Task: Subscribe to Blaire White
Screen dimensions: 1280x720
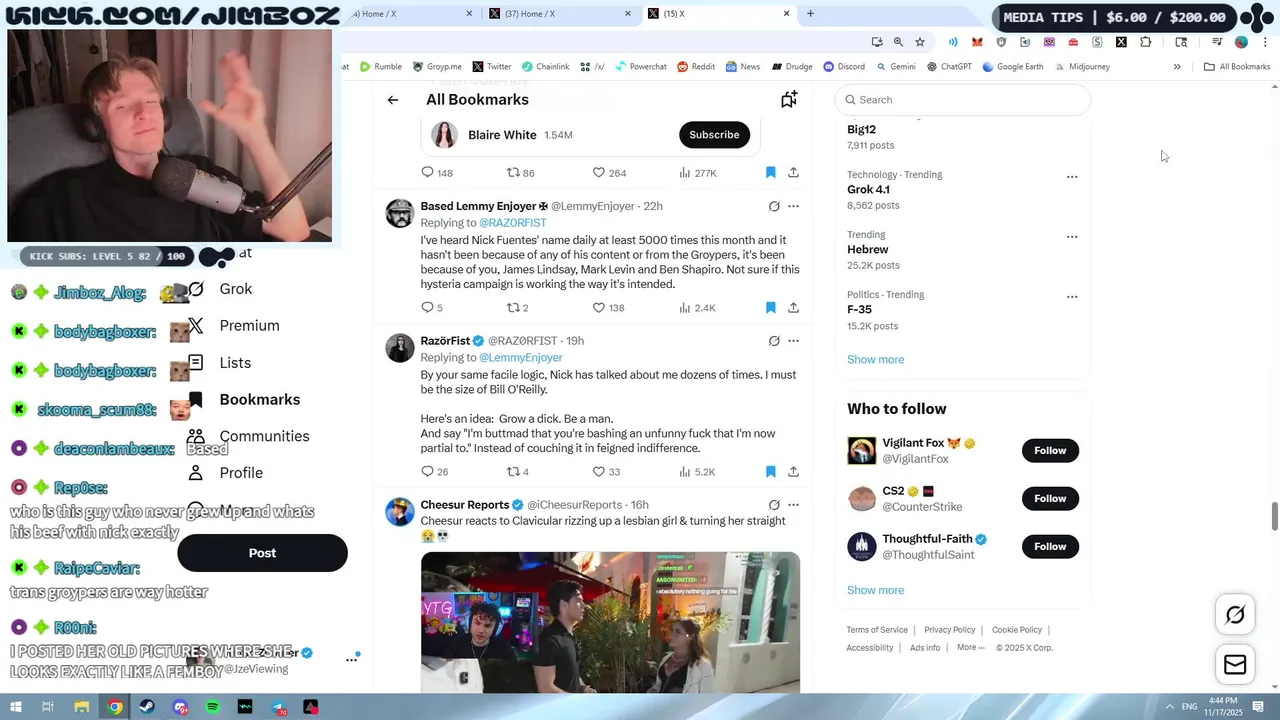Action: (x=714, y=135)
